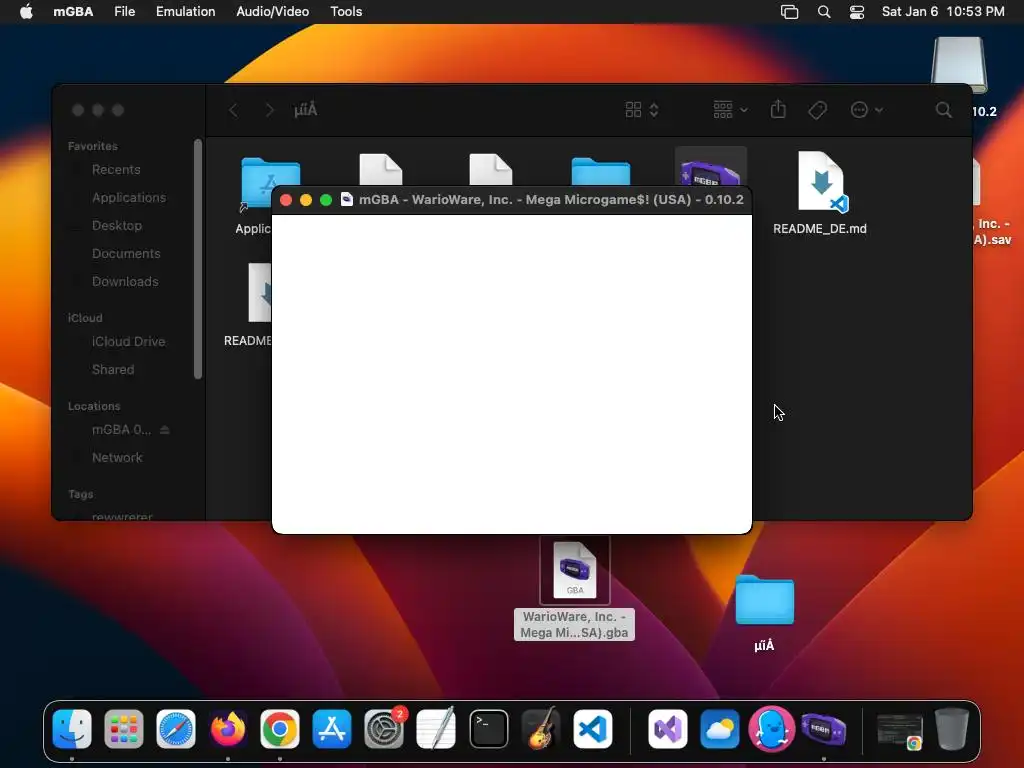Open the Finder More actions ellipsis dropdown

[x=866, y=110]
